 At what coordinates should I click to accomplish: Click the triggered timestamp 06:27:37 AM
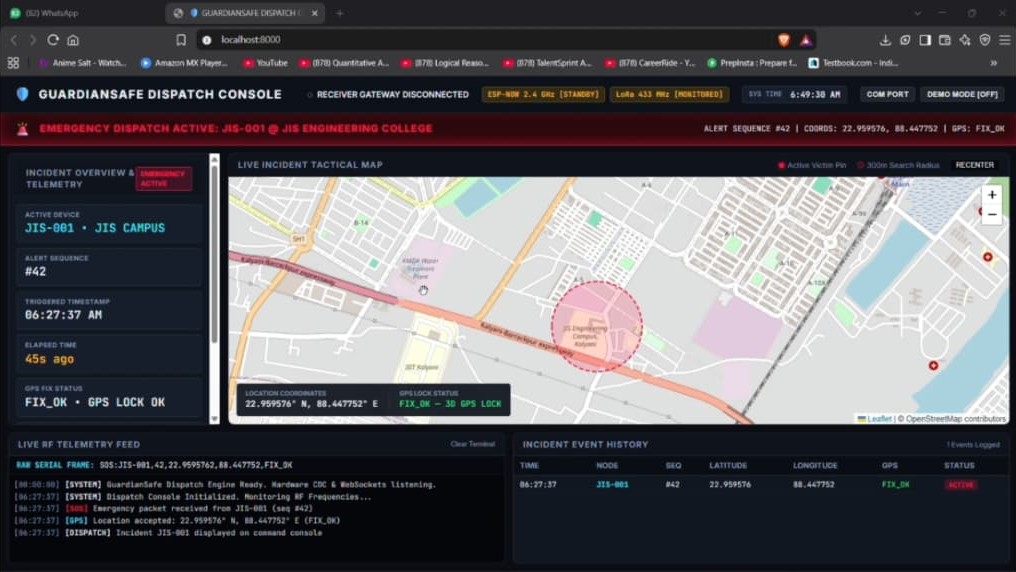pyautogui.click(x=63, y=315)
